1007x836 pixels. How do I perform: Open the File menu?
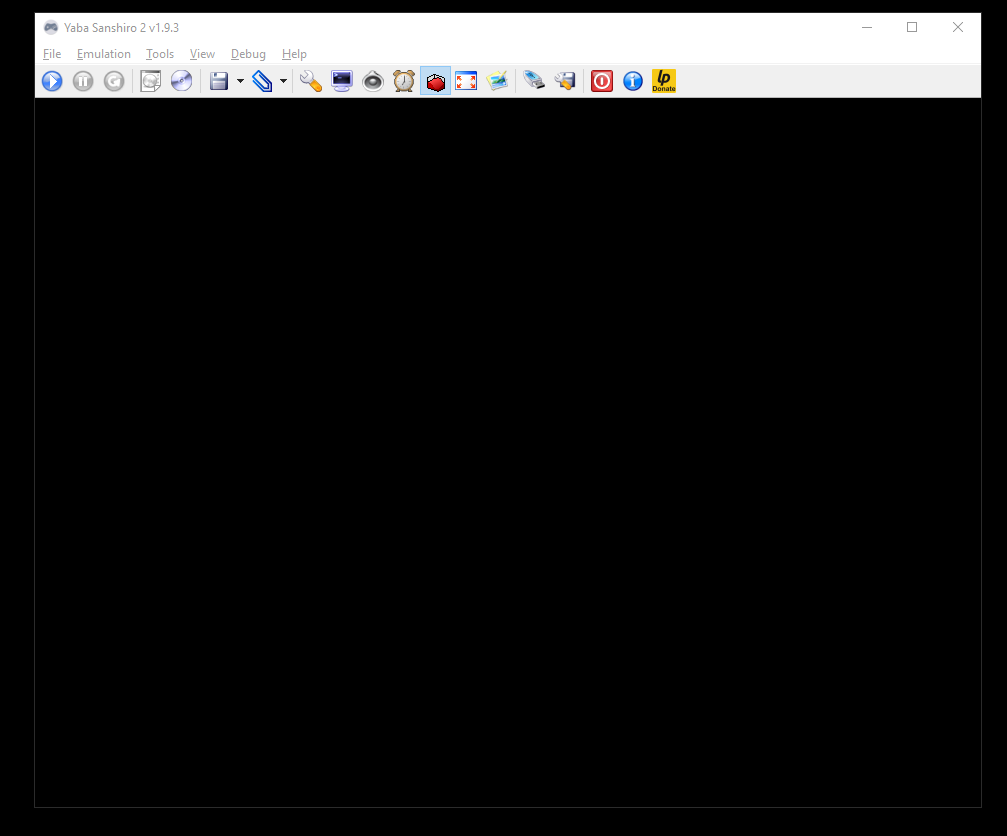pos(52,54)
